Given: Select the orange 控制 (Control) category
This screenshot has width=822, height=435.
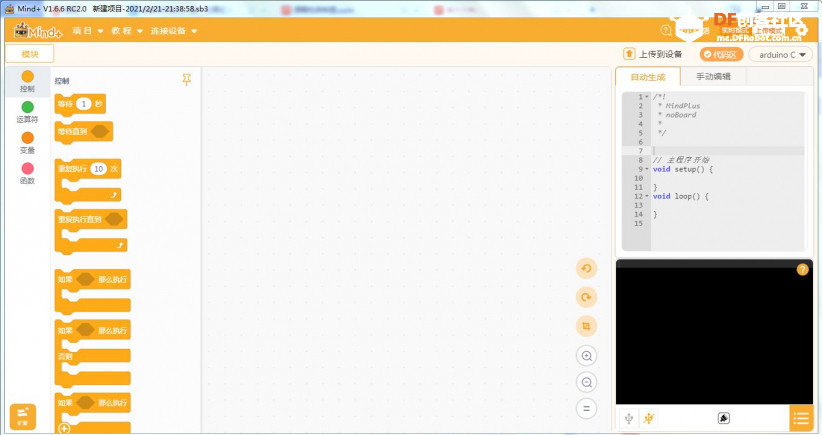Looking at the screenshot, I should click(x=28, y=81).
